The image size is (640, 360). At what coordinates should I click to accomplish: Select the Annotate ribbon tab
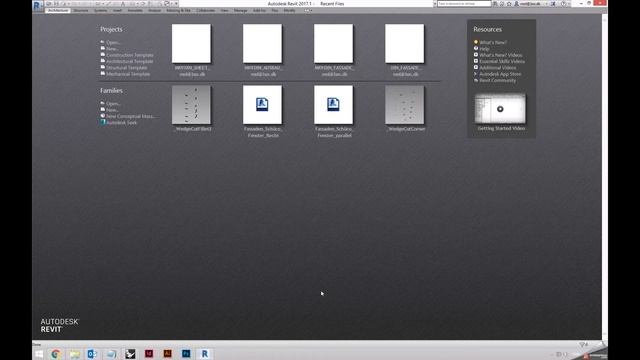(x=135, y=11)
